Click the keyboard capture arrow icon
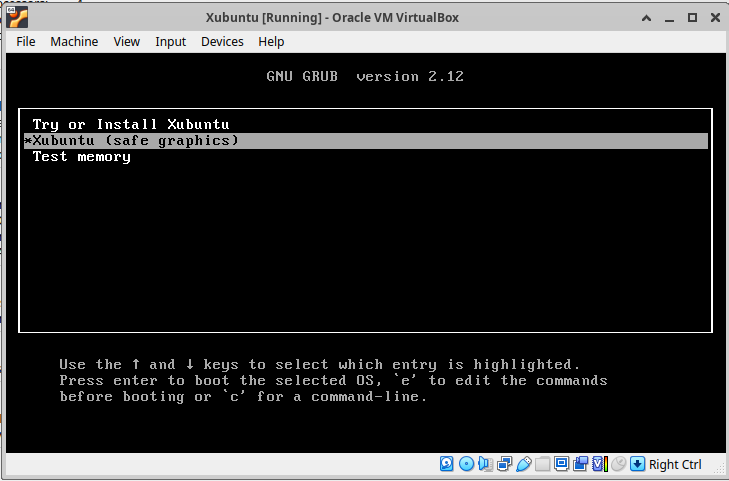The height and width of the screenshot is (481, 729). click(637, 464)
